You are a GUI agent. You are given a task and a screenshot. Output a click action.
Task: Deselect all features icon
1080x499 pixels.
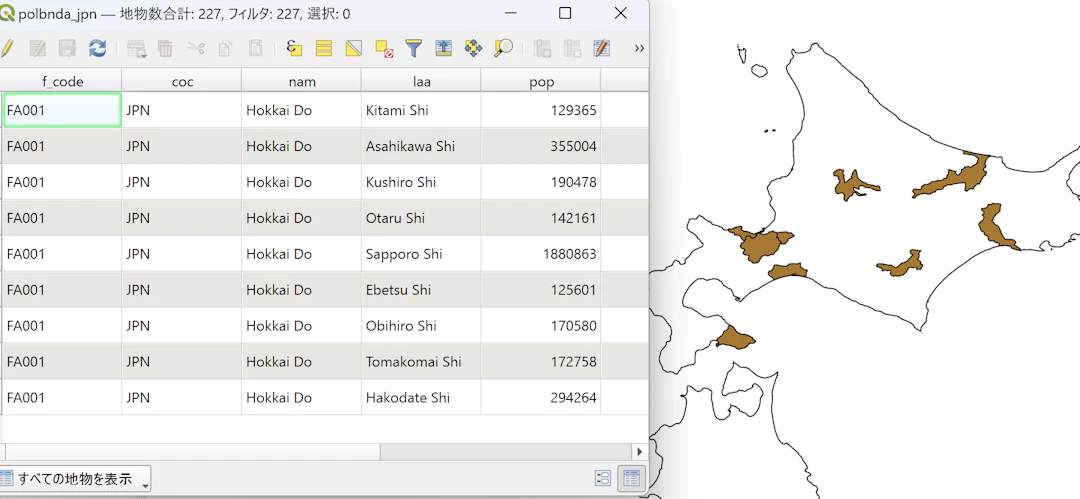point(384,48)
